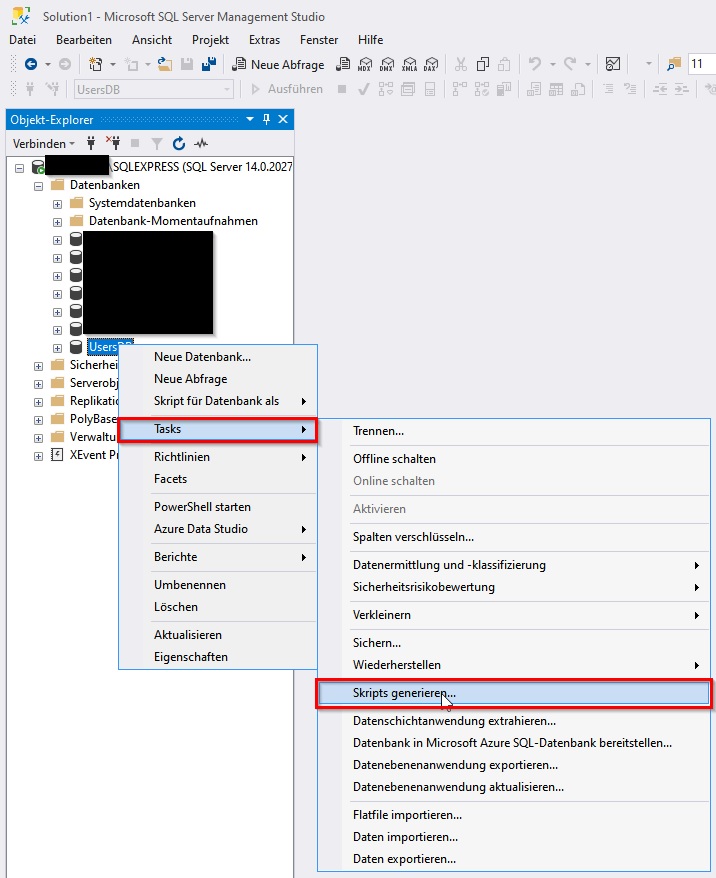This screenshot has width=716, height=878.
Task: Expand the Sicherheit folder node
Action: tap(38, 366)
